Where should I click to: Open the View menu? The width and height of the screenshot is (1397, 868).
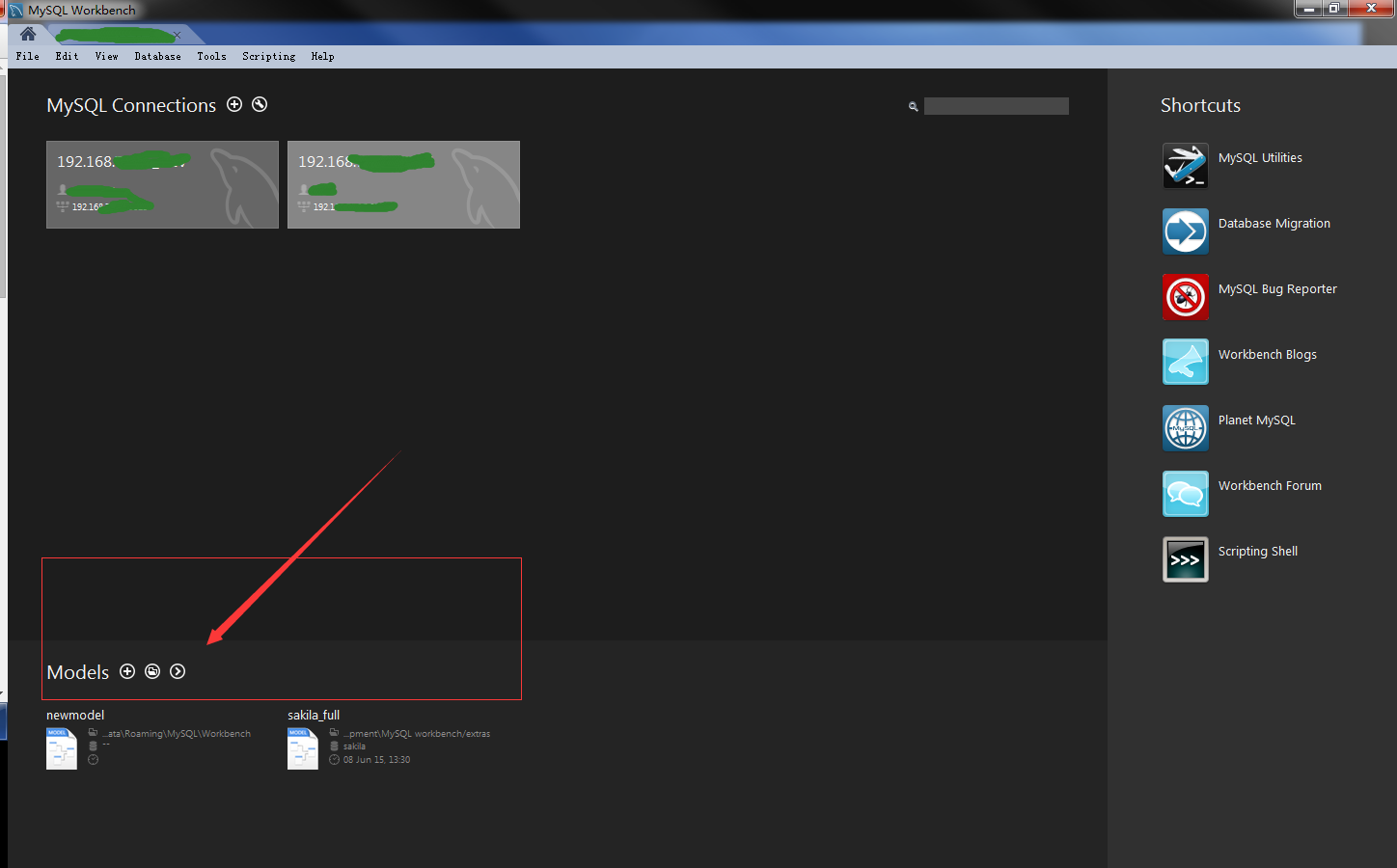(107, 56)
